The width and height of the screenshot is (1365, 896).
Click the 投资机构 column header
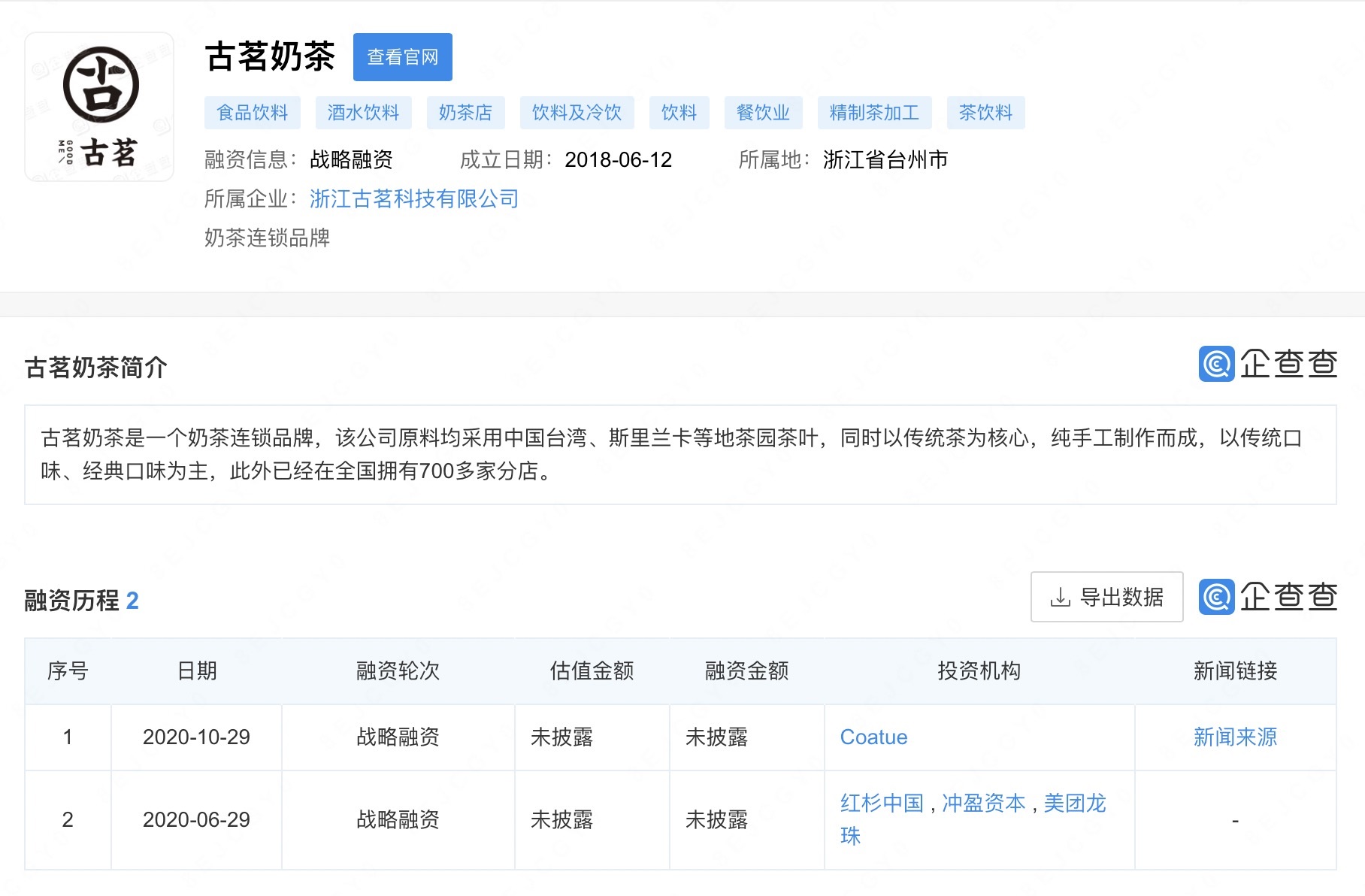[x=979, y=670]
